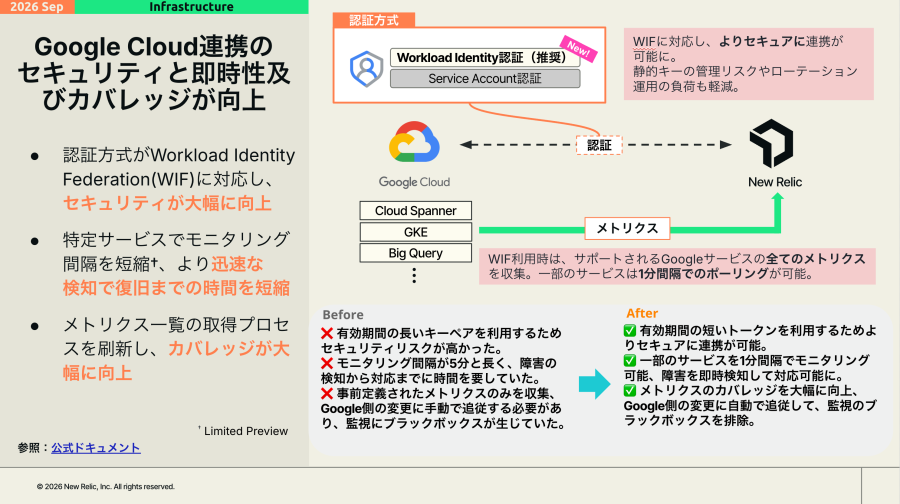Click the pink note starting WIFに対応し
Screen dimensions: 900x504
pos(748,64)
